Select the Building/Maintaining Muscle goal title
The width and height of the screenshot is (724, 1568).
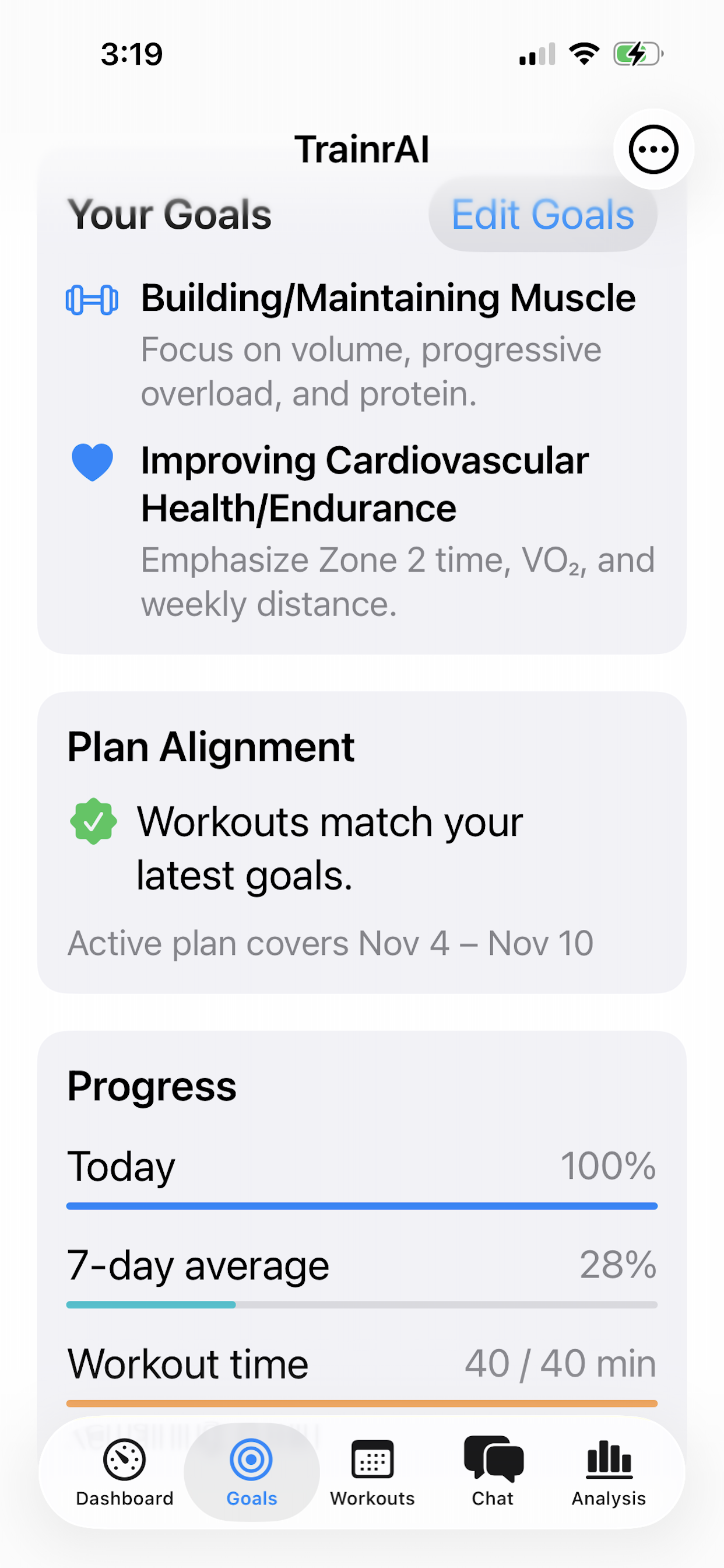click(388, 297)
